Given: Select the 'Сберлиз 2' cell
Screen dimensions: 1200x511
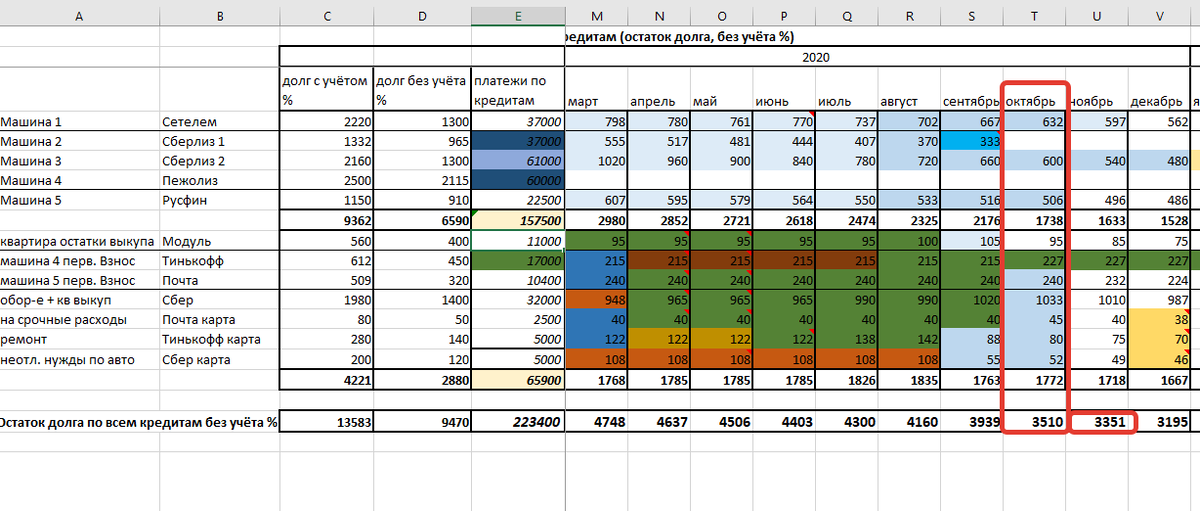Looking at the screenshot, I should point(219,161).
